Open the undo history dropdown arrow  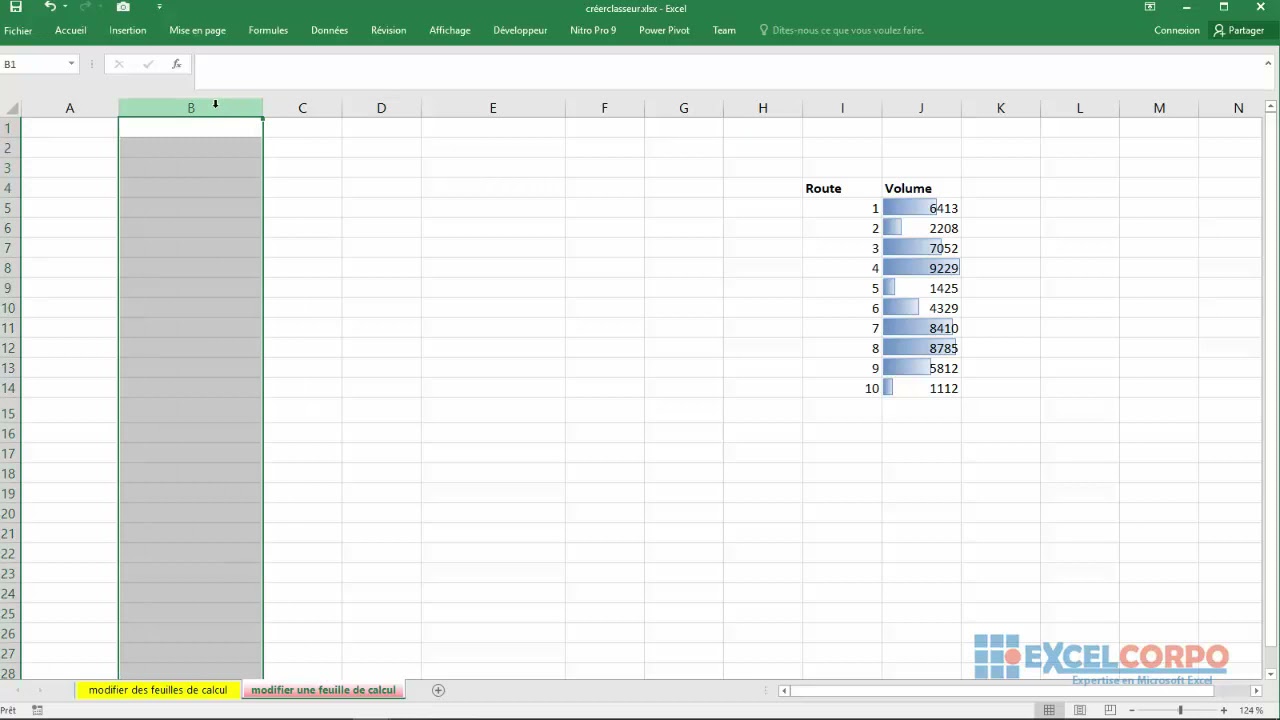[65, 7]
